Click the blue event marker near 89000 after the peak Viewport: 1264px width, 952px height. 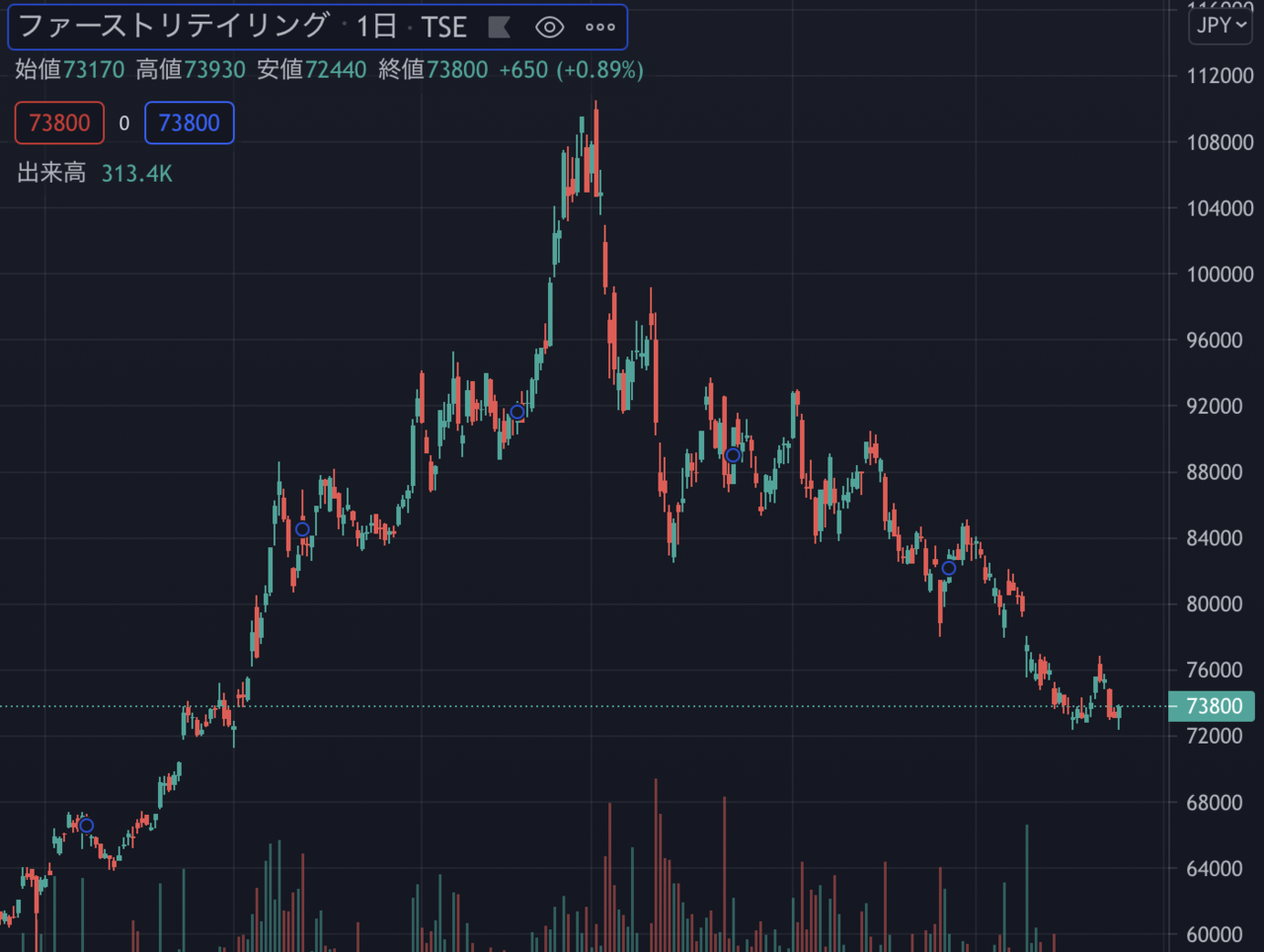point(733,455)
